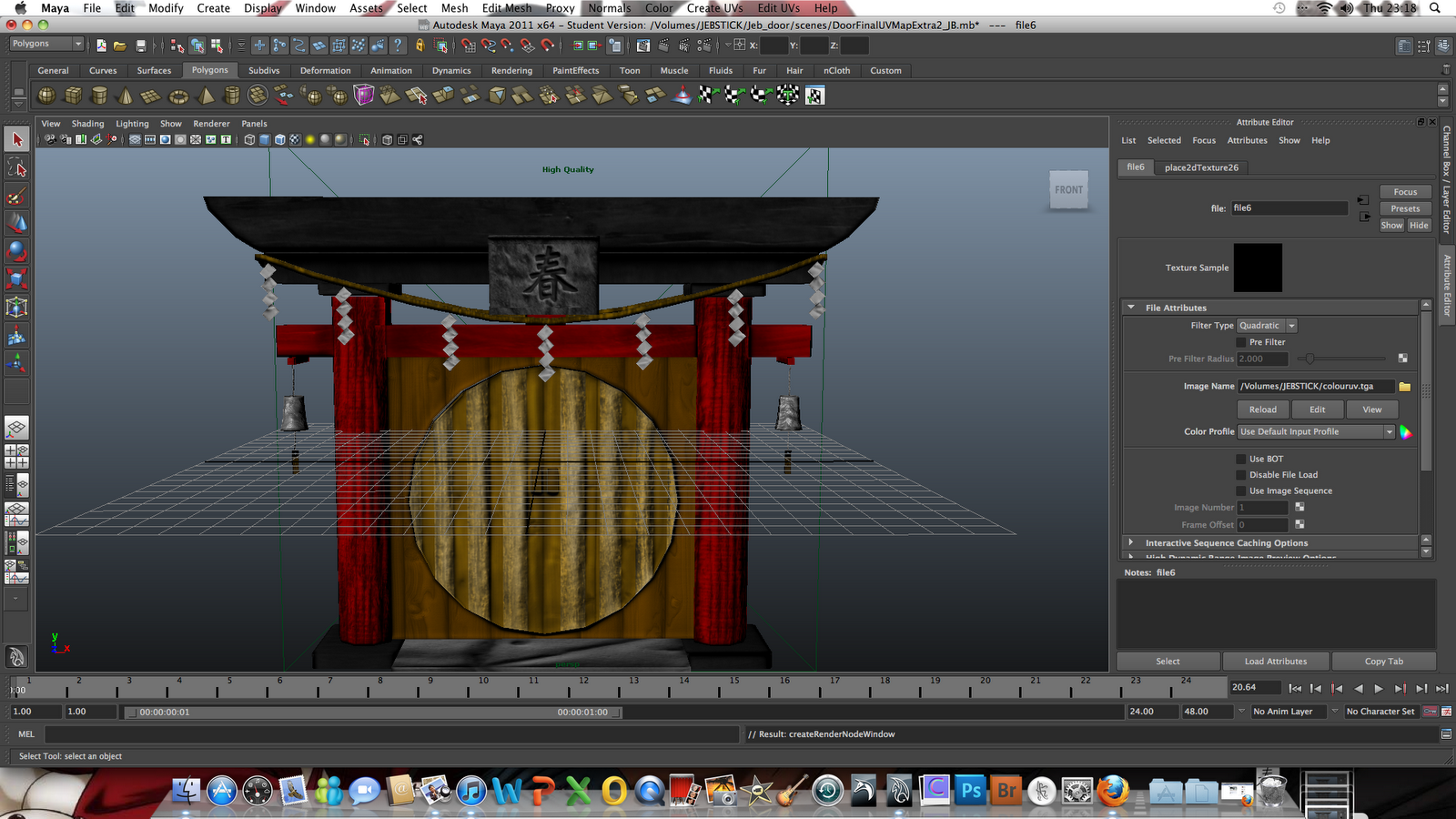Open Photoshop from the dock

click(971, 790)
